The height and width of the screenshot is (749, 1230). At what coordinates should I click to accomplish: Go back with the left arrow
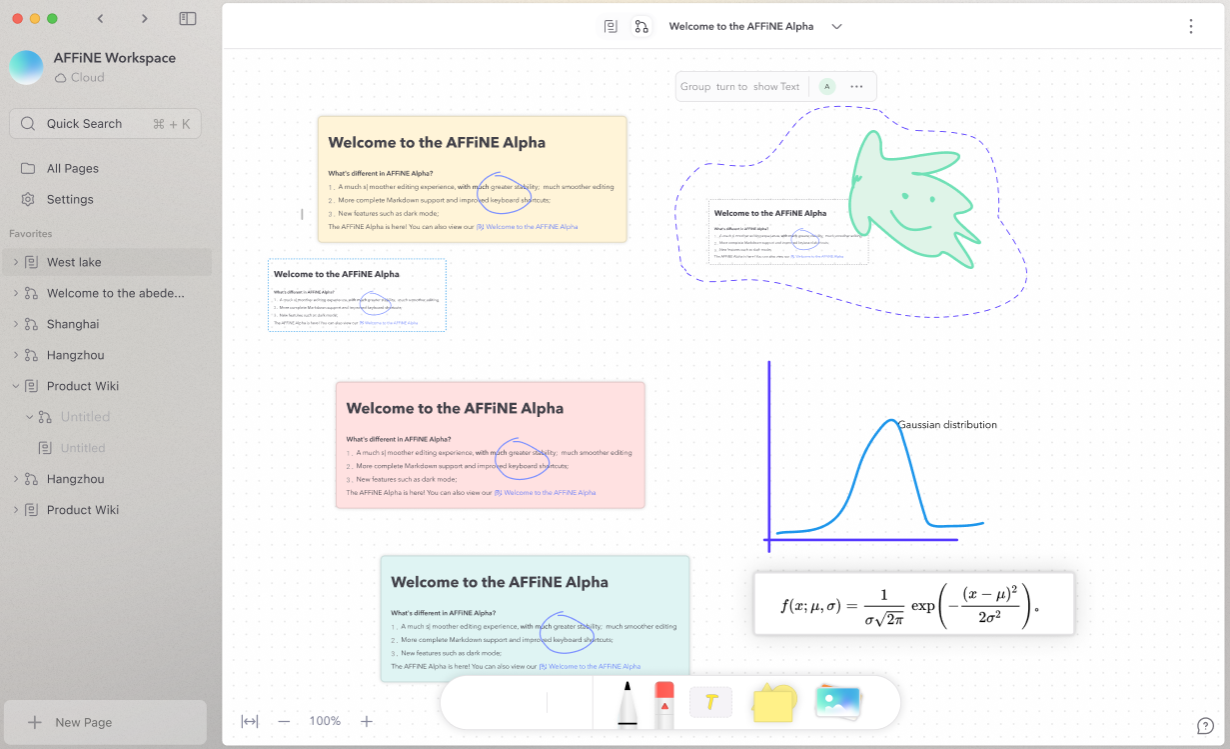pos(100,18)
